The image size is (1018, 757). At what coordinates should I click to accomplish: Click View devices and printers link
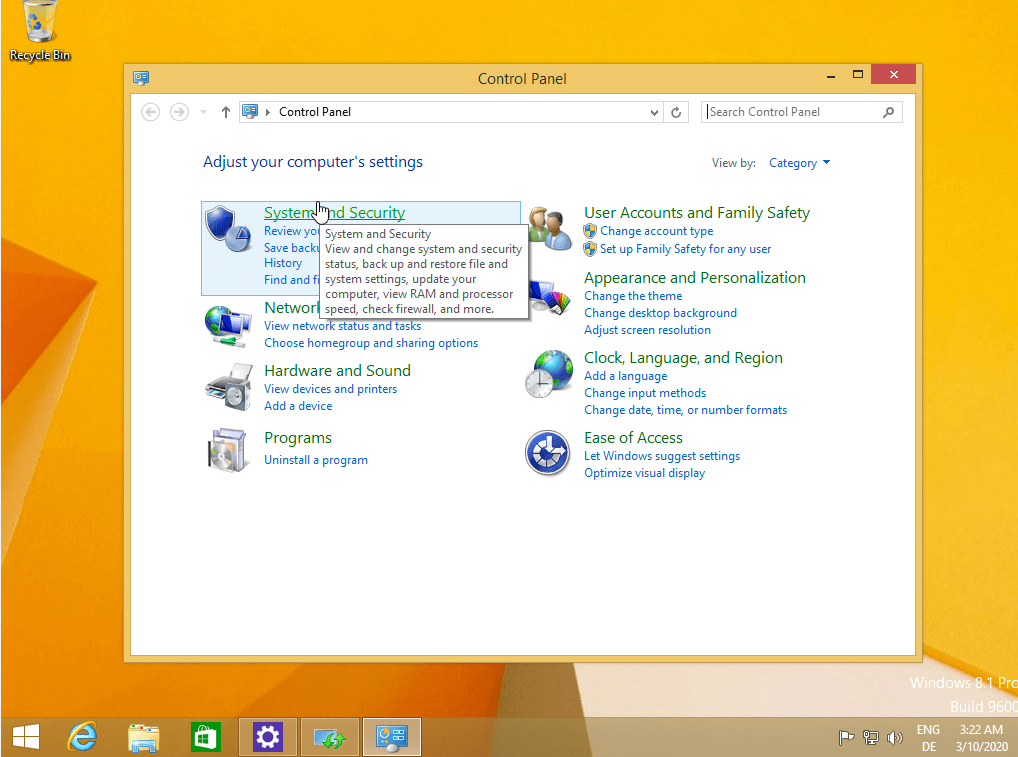(330, 389)
